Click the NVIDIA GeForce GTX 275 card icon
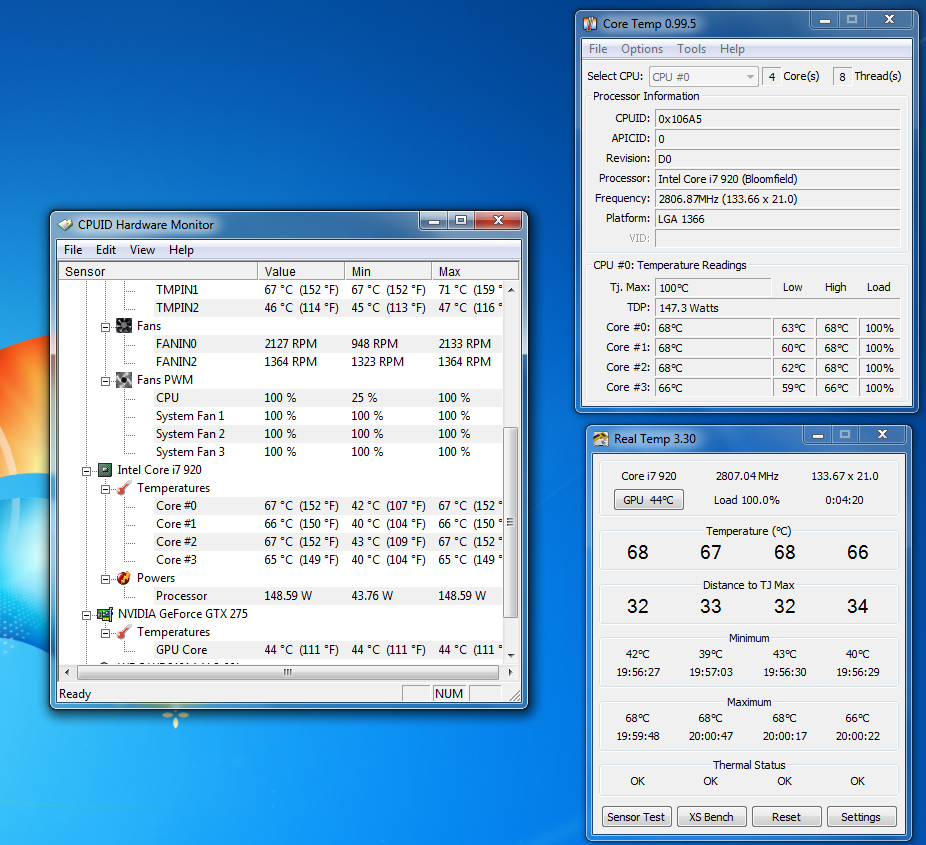The image size is (926, 845). point(105,614)
